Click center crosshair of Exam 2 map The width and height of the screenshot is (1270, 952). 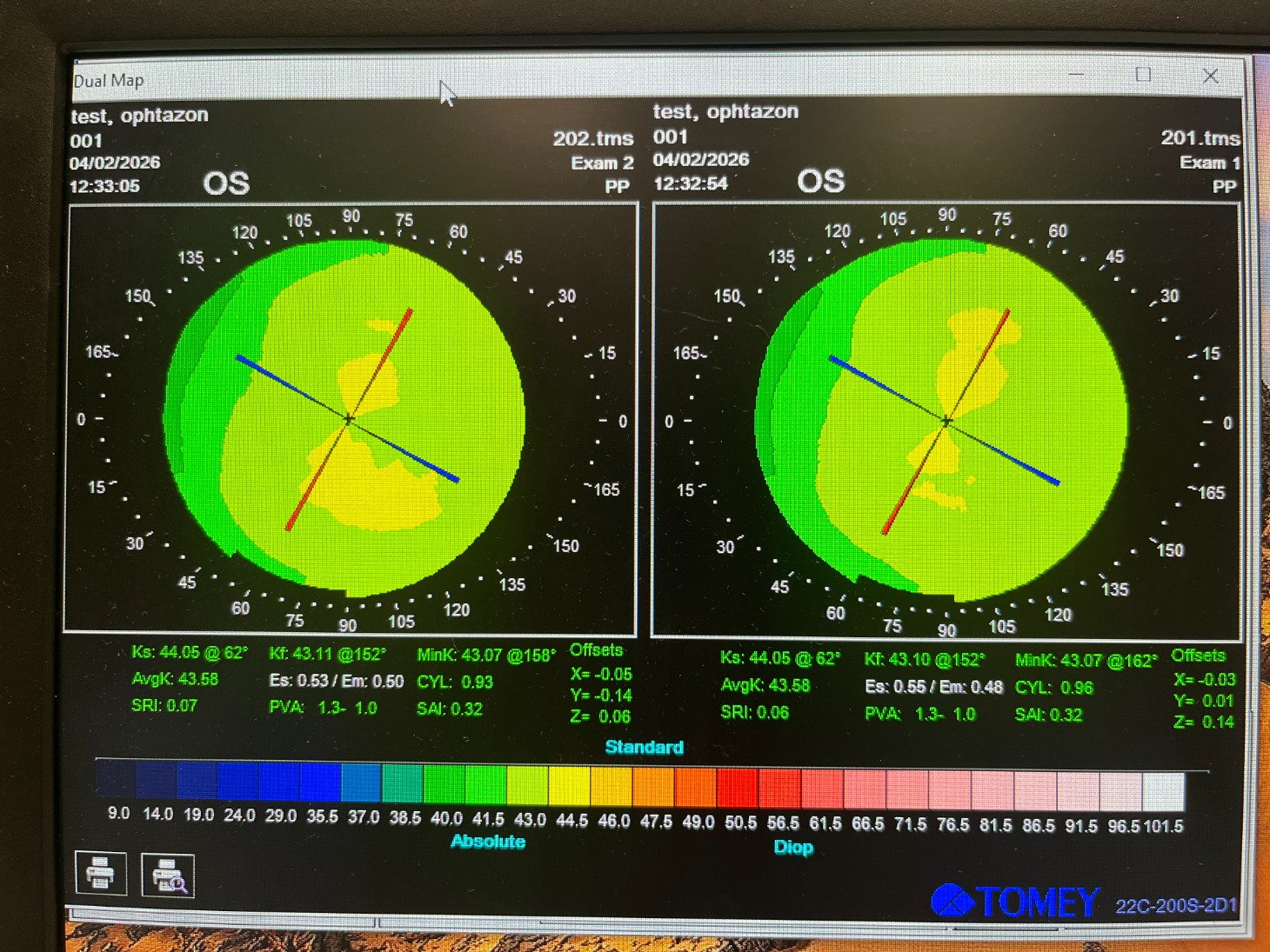(349, 420)
